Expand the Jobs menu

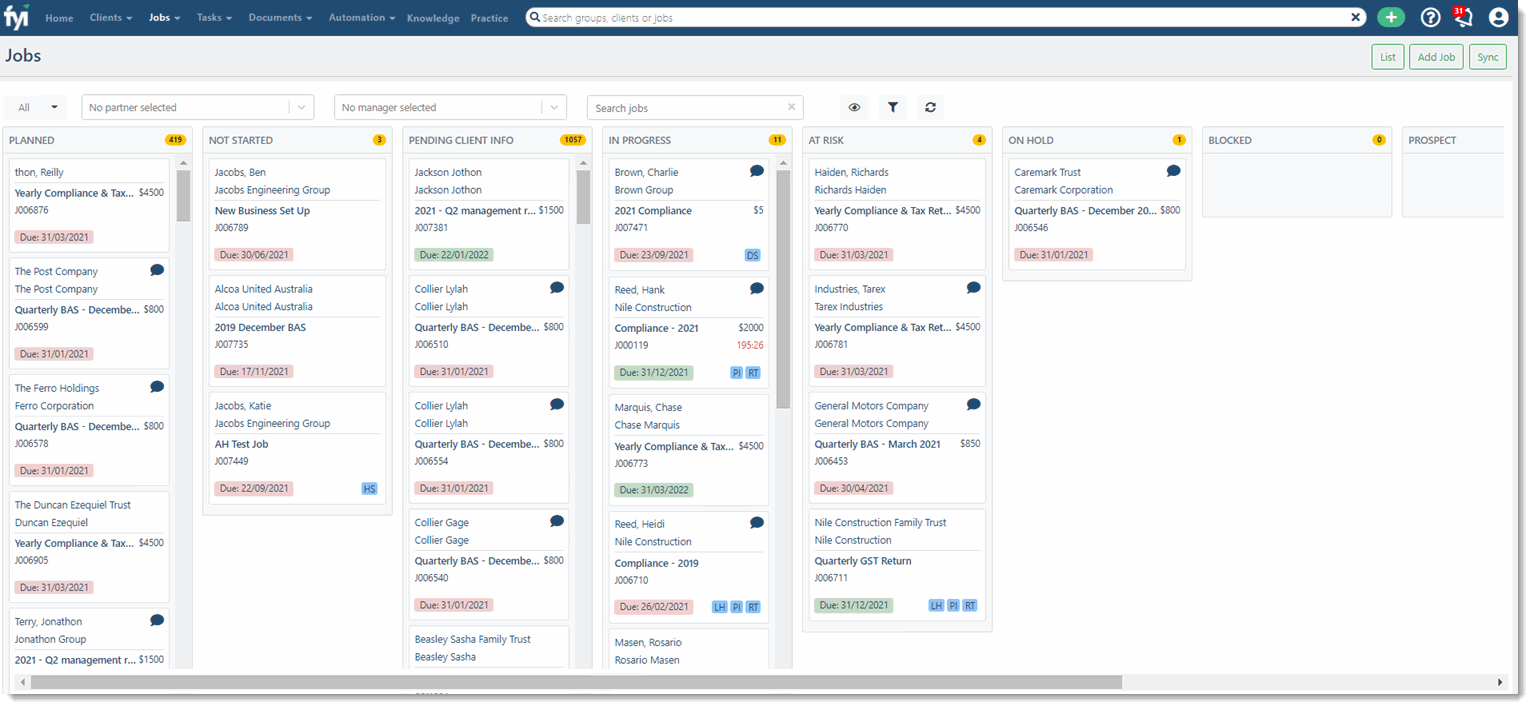[164, 18]
